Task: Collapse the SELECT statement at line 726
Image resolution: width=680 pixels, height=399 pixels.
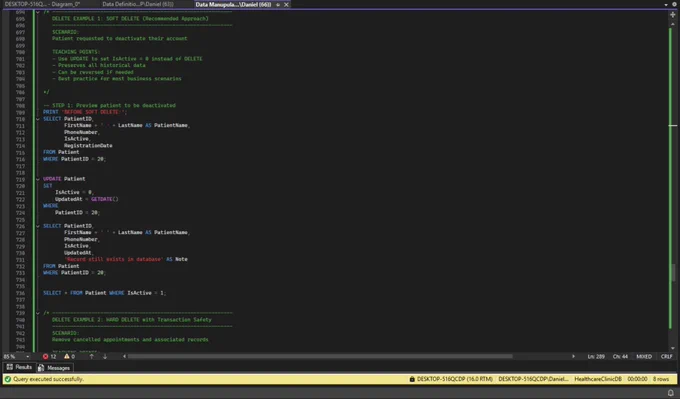Action: pos(38,226)
